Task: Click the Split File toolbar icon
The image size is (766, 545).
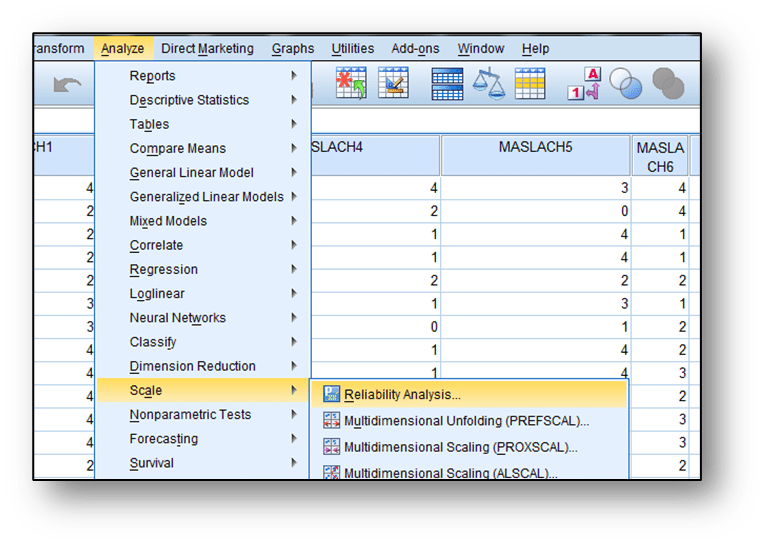Action: tap(446, 84)
